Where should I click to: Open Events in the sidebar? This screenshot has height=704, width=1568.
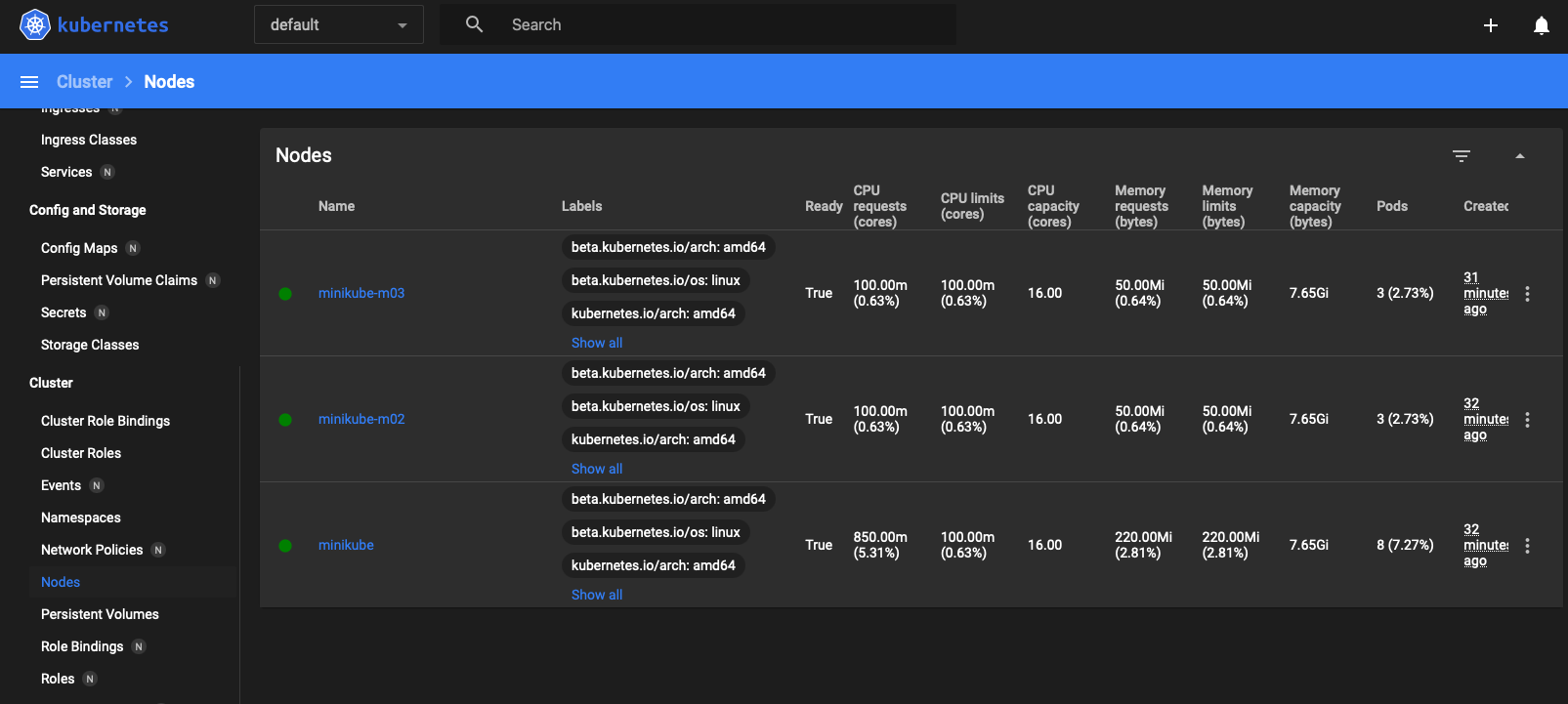(61, 485)
